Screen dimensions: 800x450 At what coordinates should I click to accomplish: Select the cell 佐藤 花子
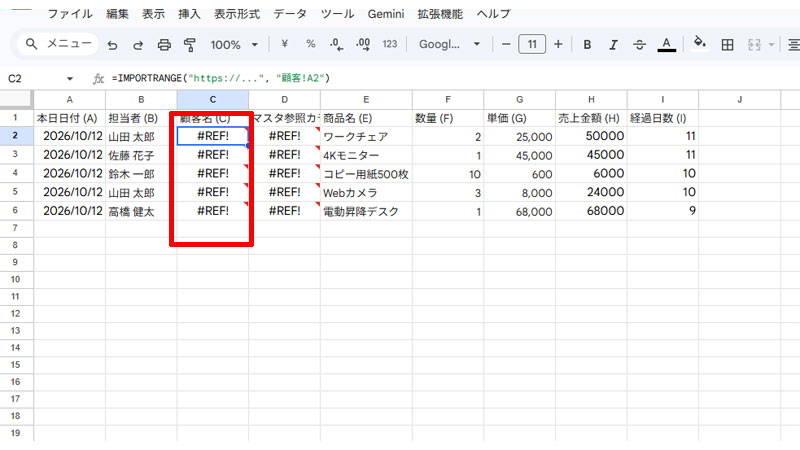[x=141, y=155]
